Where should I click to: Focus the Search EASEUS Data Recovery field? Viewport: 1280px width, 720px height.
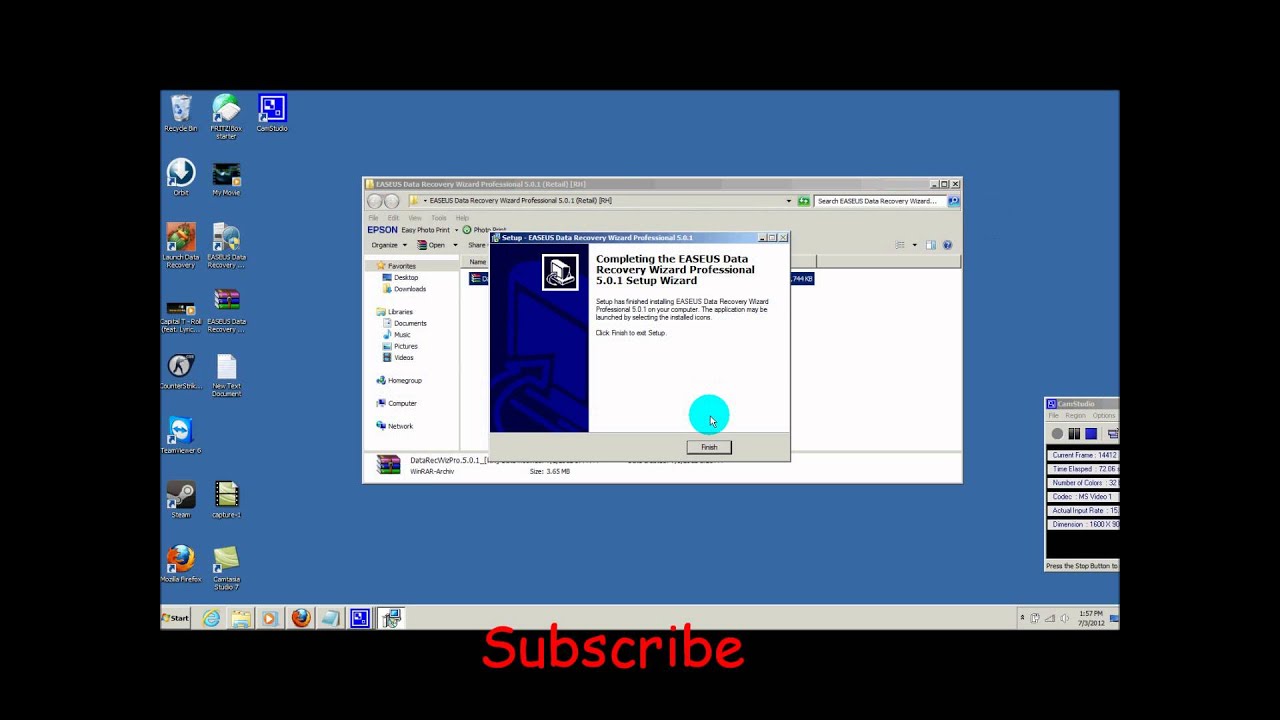881,201
